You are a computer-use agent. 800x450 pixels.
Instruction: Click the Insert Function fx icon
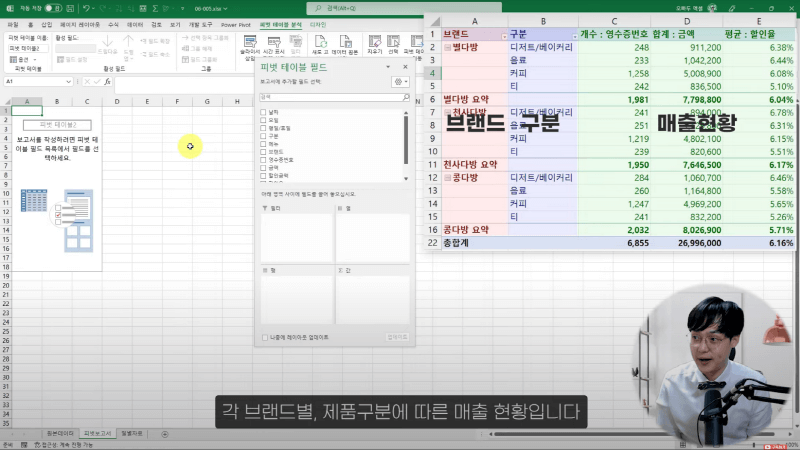pyautogui.click(x=107, y=82)
